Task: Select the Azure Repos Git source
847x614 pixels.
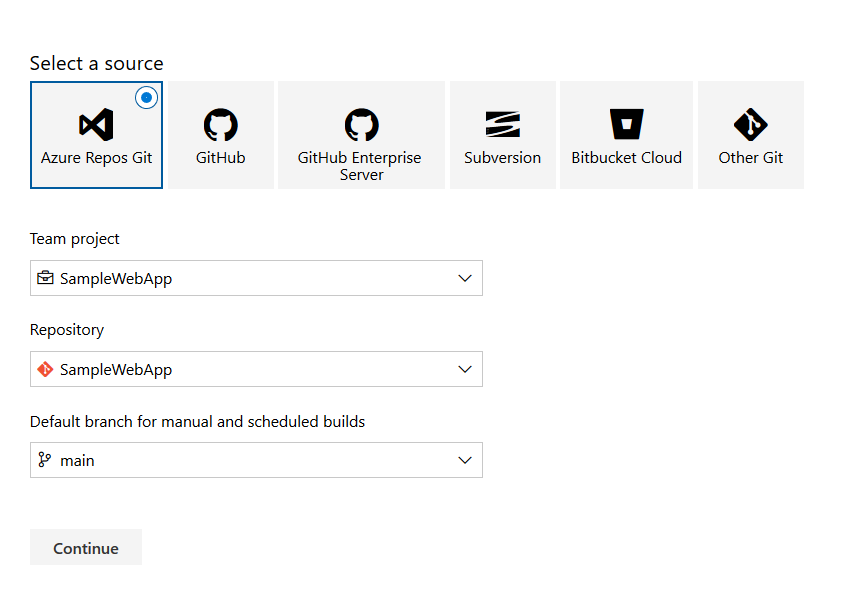Action: tap(96, 135)
